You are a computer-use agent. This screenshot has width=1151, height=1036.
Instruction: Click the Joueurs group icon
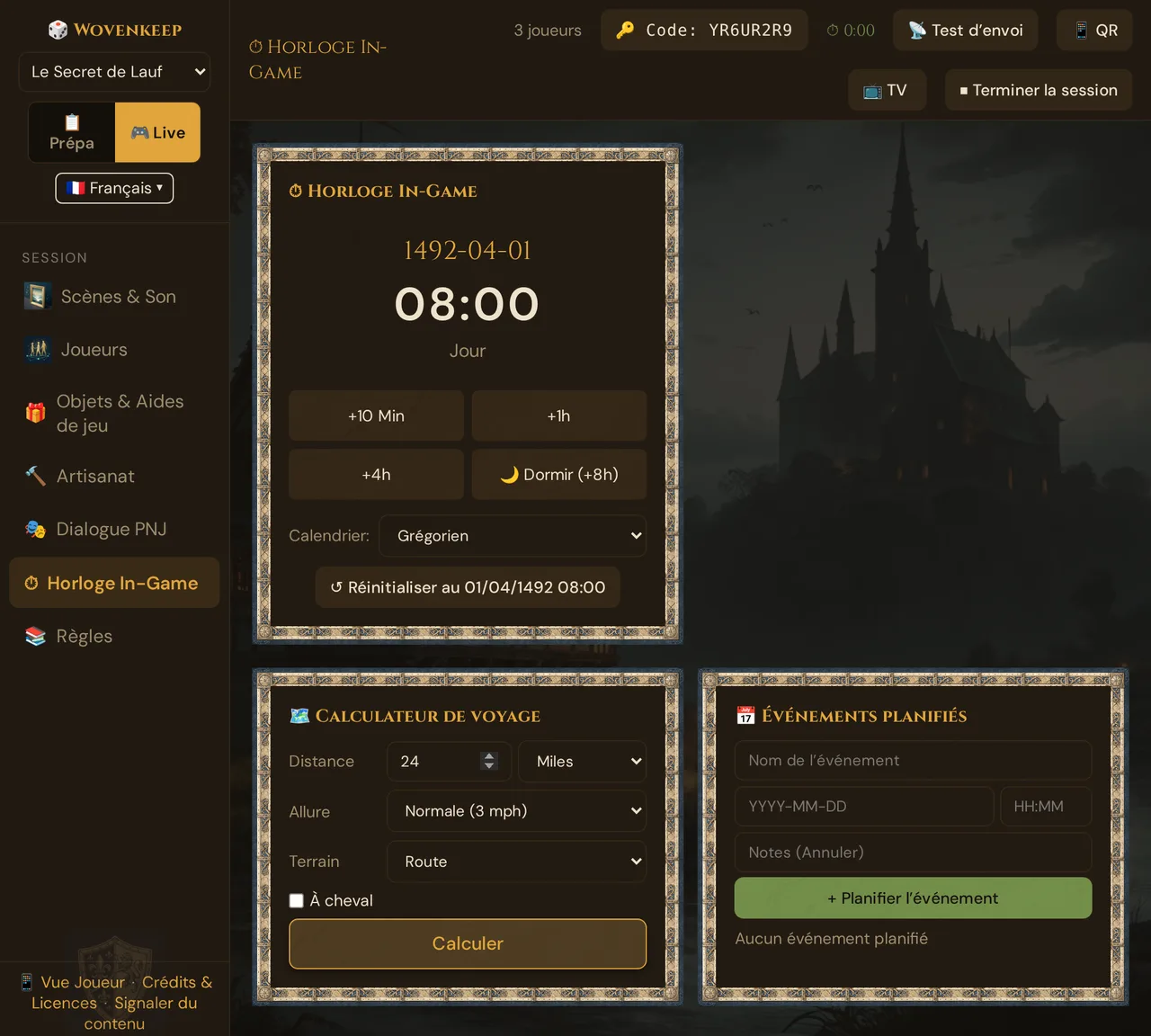coord(37,349)
